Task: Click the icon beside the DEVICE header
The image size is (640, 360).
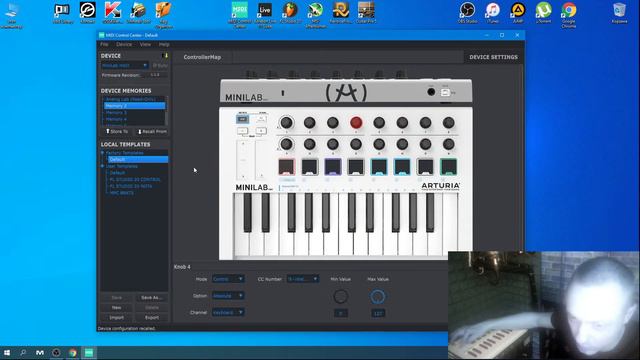Action: click(x=165, y=56)
